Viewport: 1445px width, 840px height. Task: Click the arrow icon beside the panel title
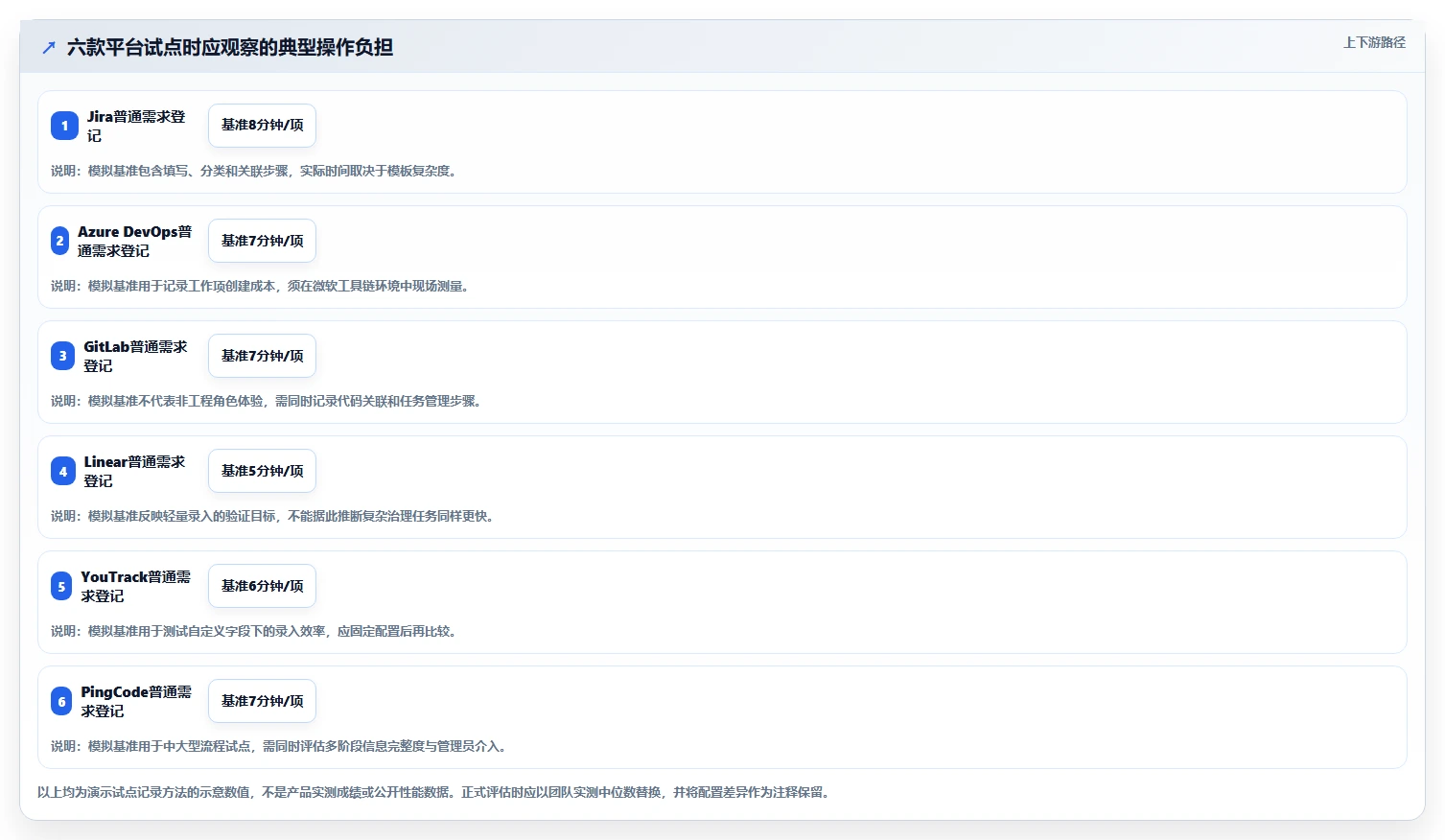pyautogui.click(x=49, y=47)
